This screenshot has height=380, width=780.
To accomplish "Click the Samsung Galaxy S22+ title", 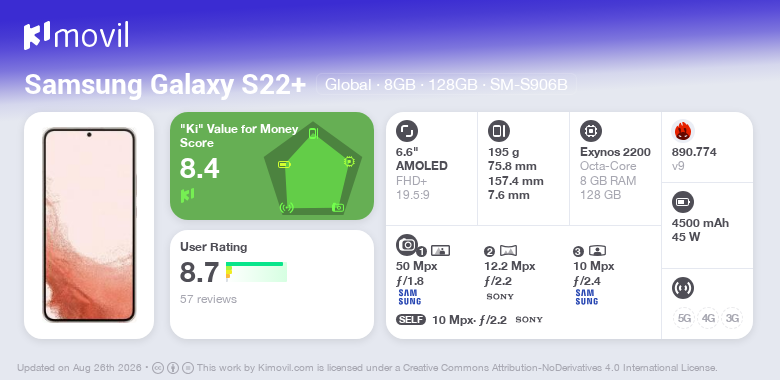I will (165, 85).
